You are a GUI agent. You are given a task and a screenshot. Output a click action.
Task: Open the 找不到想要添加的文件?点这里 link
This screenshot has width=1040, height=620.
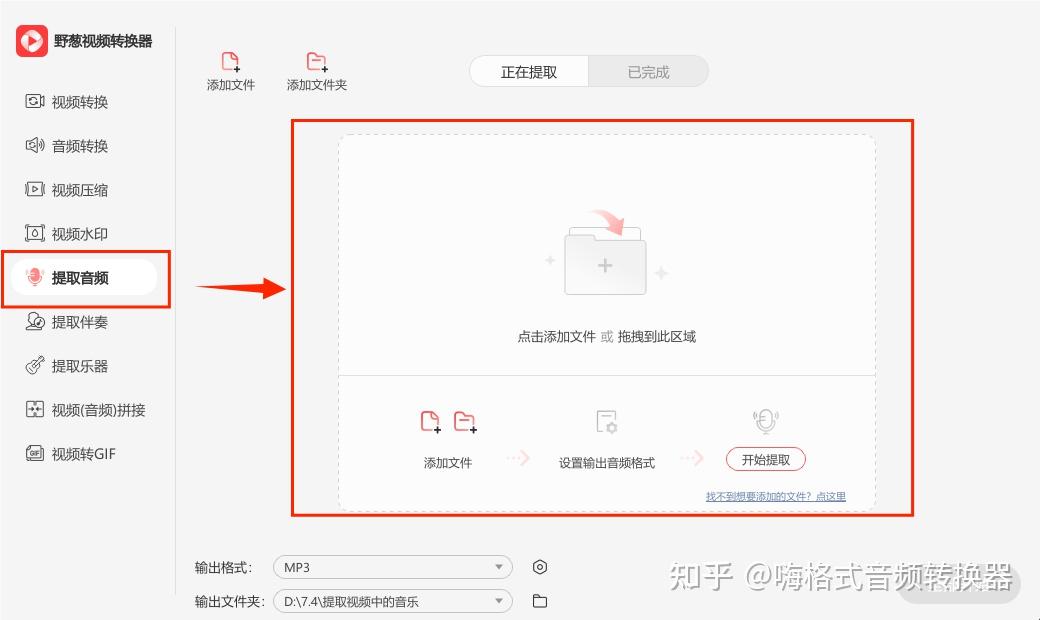click(x=775, y=496)
